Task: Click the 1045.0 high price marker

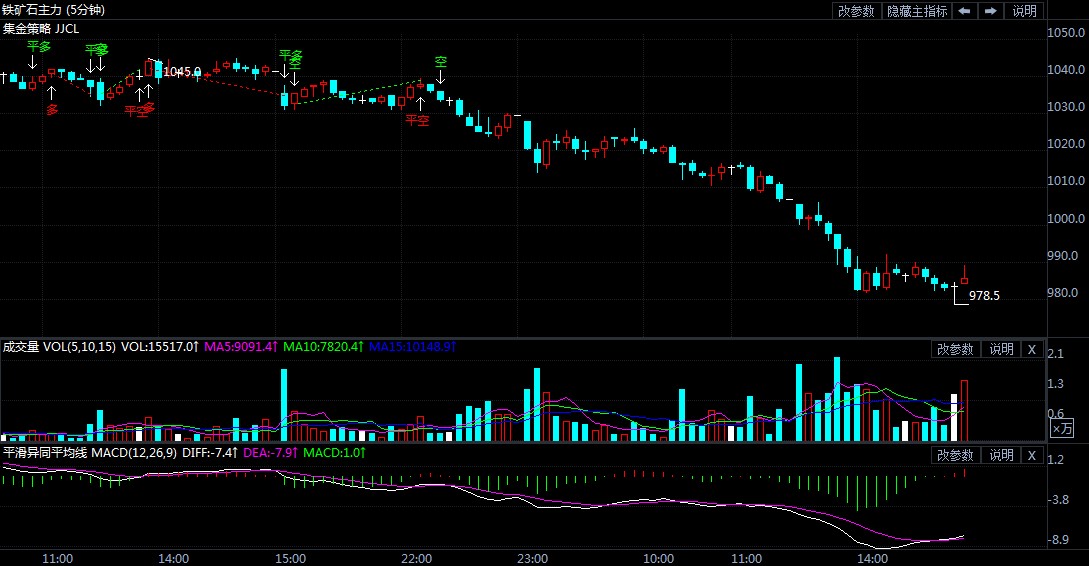Action: [182, 72]
